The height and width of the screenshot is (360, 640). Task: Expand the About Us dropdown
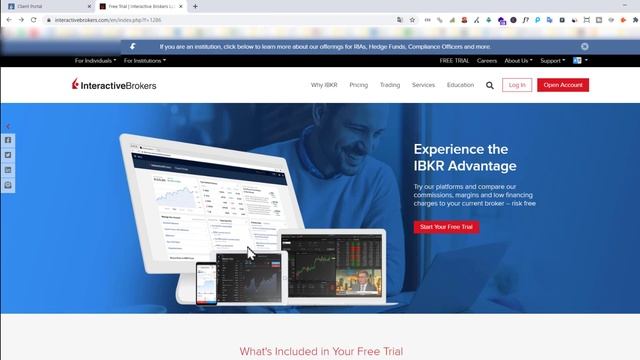pos(518,60)
